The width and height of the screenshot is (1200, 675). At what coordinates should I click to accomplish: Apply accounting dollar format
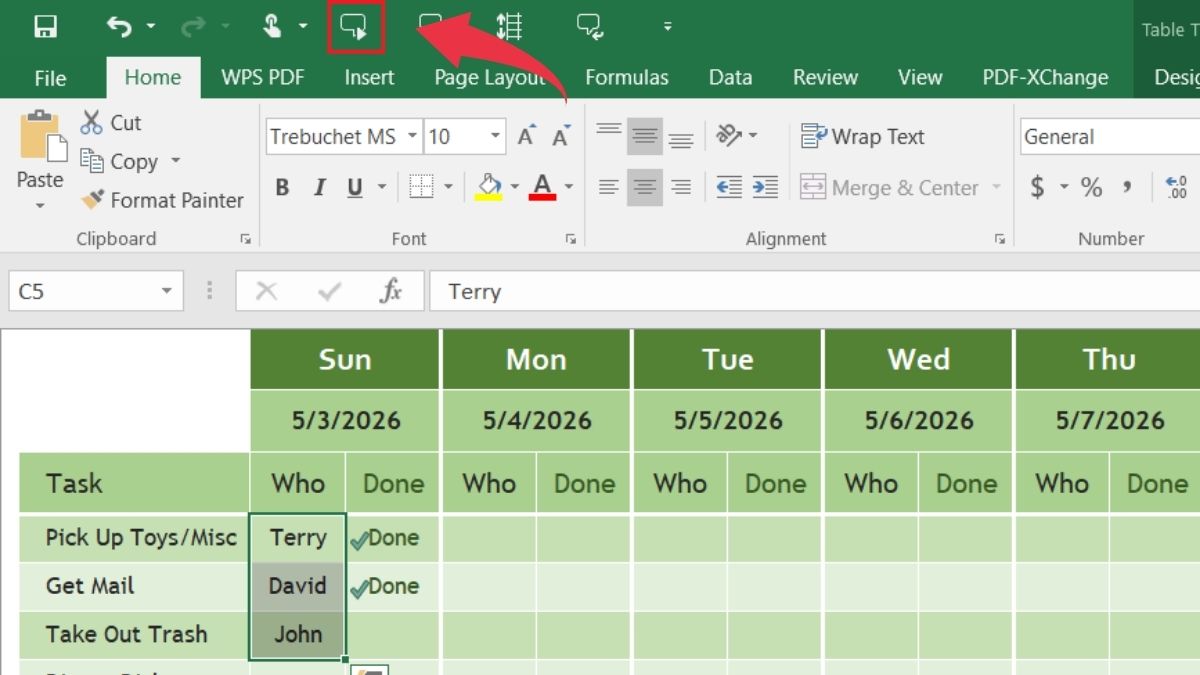[x=1038, y=187]
